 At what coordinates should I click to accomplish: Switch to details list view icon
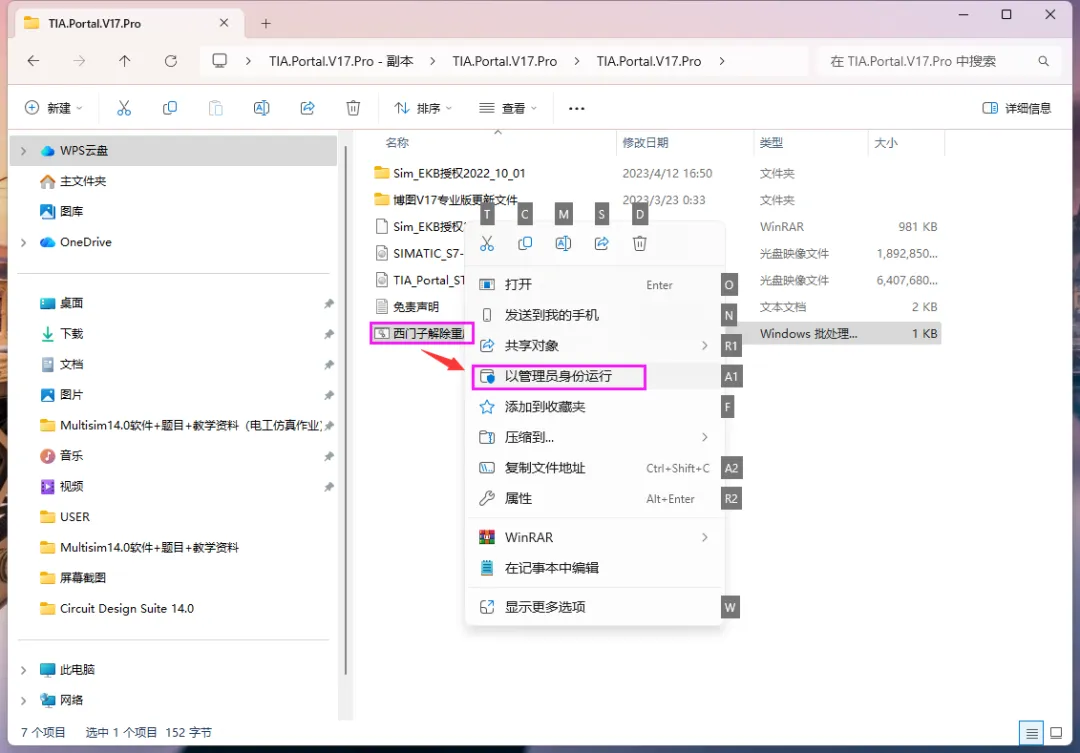(x=1031, y=733)
